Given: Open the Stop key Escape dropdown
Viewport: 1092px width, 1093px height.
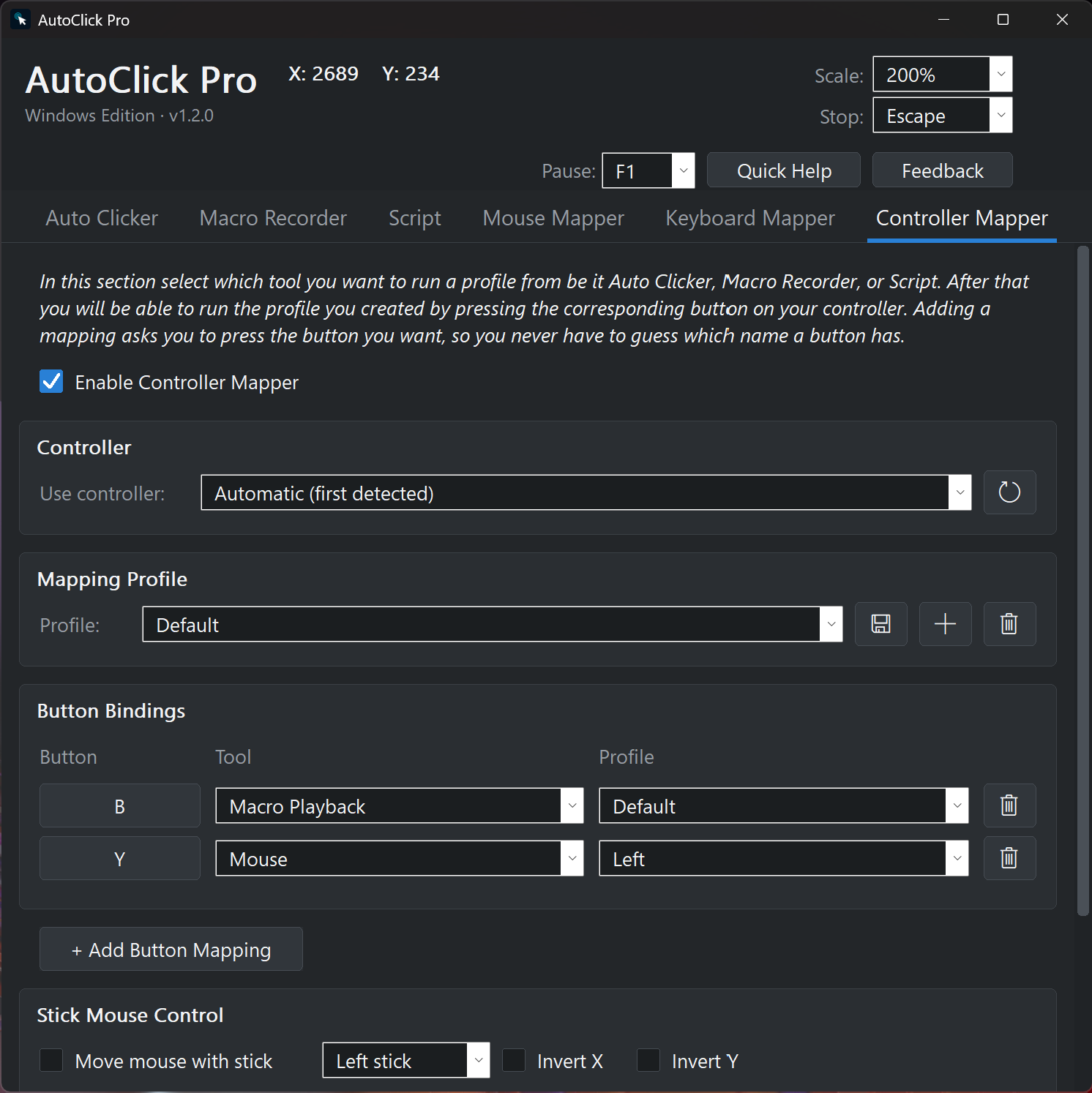Looking at the screenshot, I should click(943, 115).
